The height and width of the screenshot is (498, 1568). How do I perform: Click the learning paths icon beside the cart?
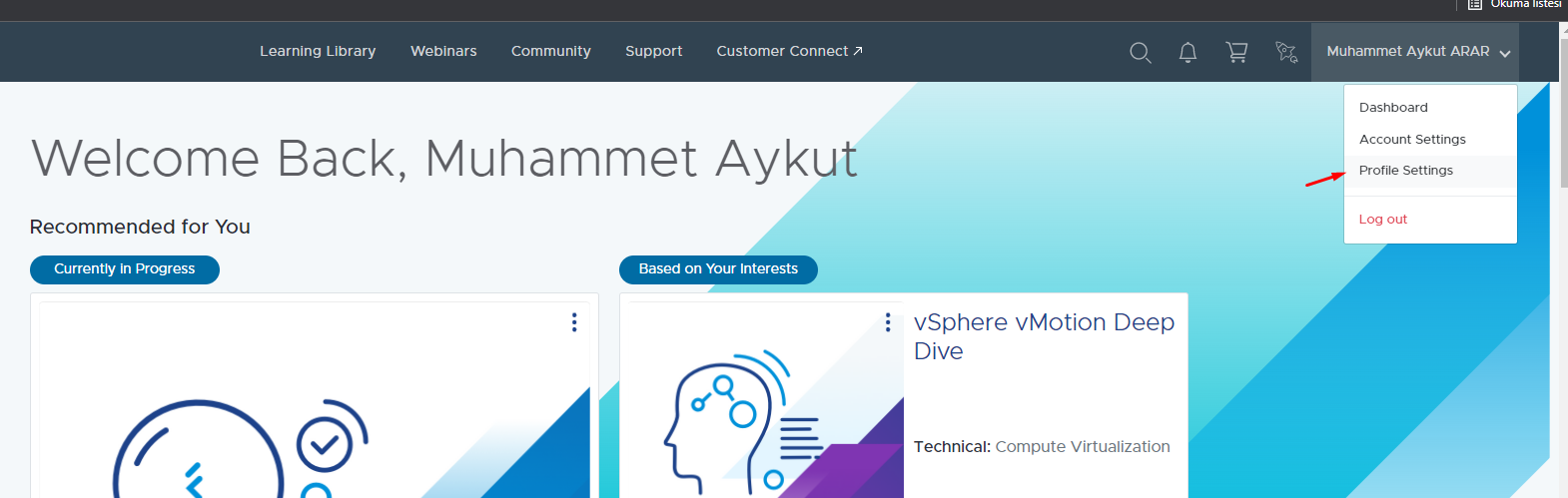tap(1286, 52)
